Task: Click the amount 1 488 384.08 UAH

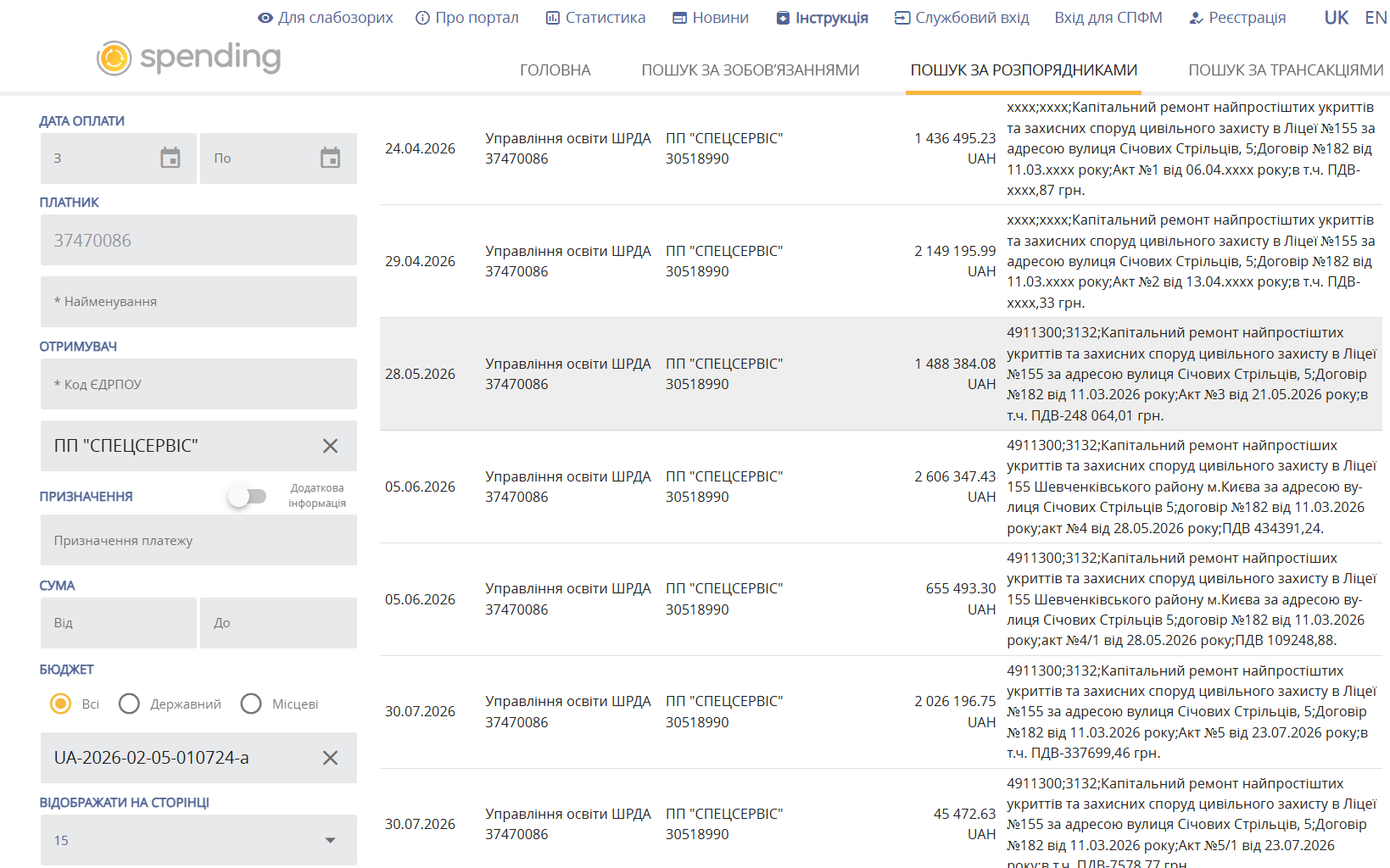Action: click(955, 374)
